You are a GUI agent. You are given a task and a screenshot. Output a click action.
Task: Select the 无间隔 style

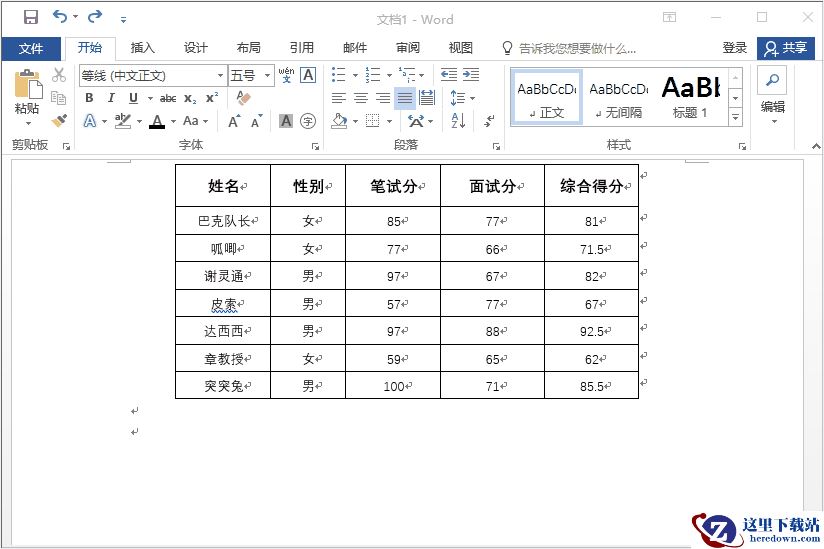tap(619, 98)
